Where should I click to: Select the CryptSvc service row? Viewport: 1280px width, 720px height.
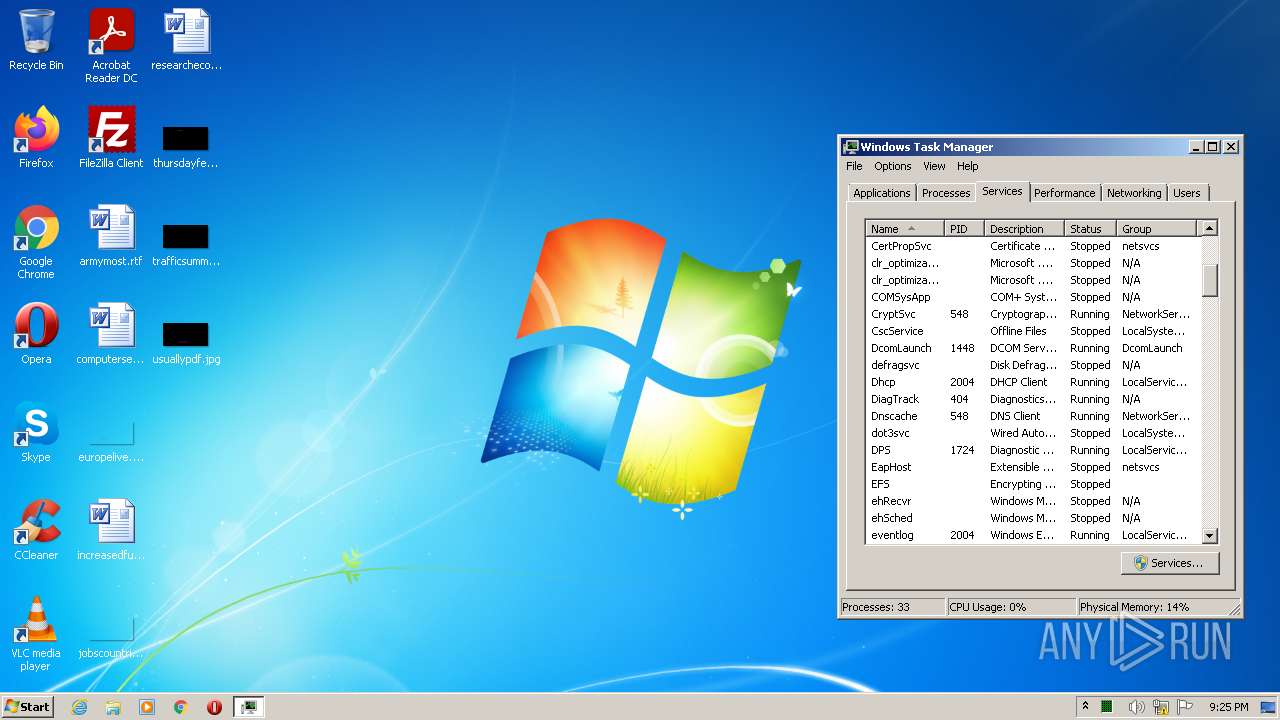(1032, 314)
